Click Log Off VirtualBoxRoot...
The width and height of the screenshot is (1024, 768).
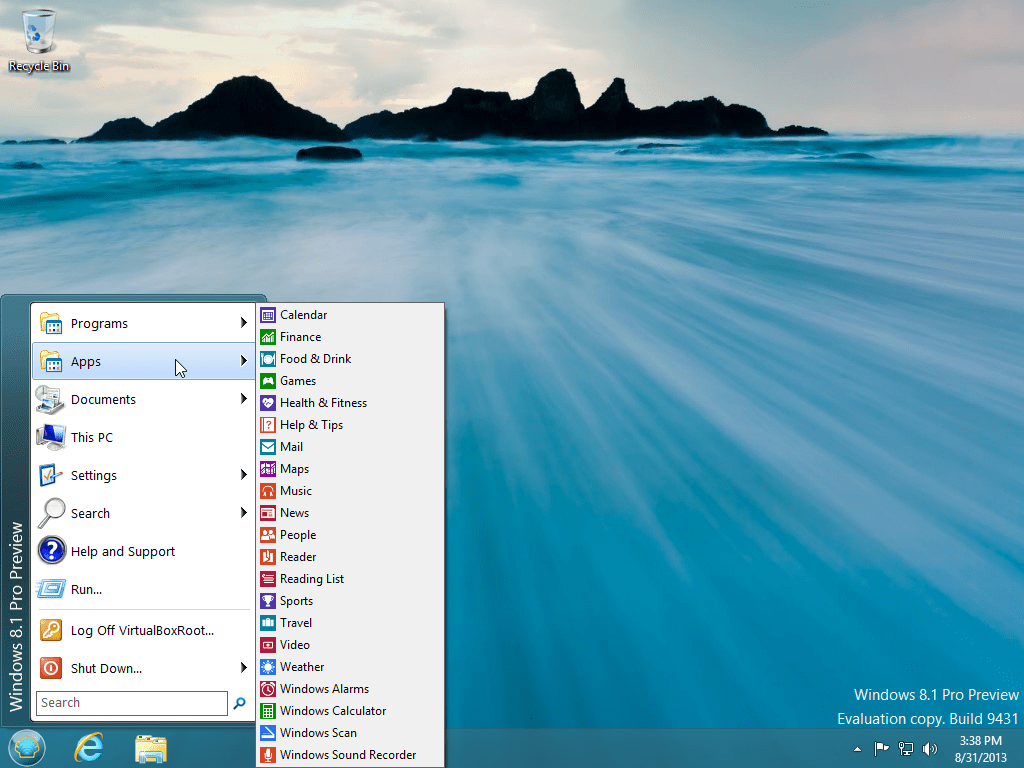(x=143, y=630)
